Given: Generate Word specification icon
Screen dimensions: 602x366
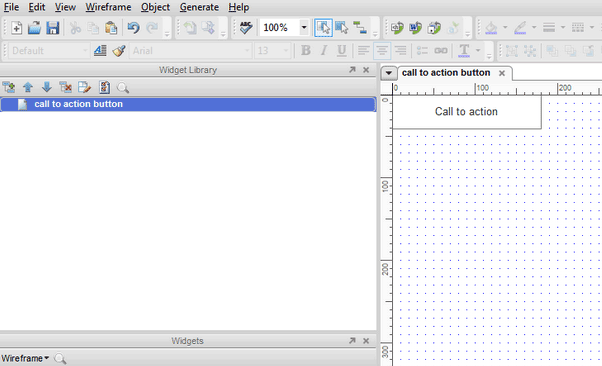Looking at the screenshot, I should click(415, 28).
